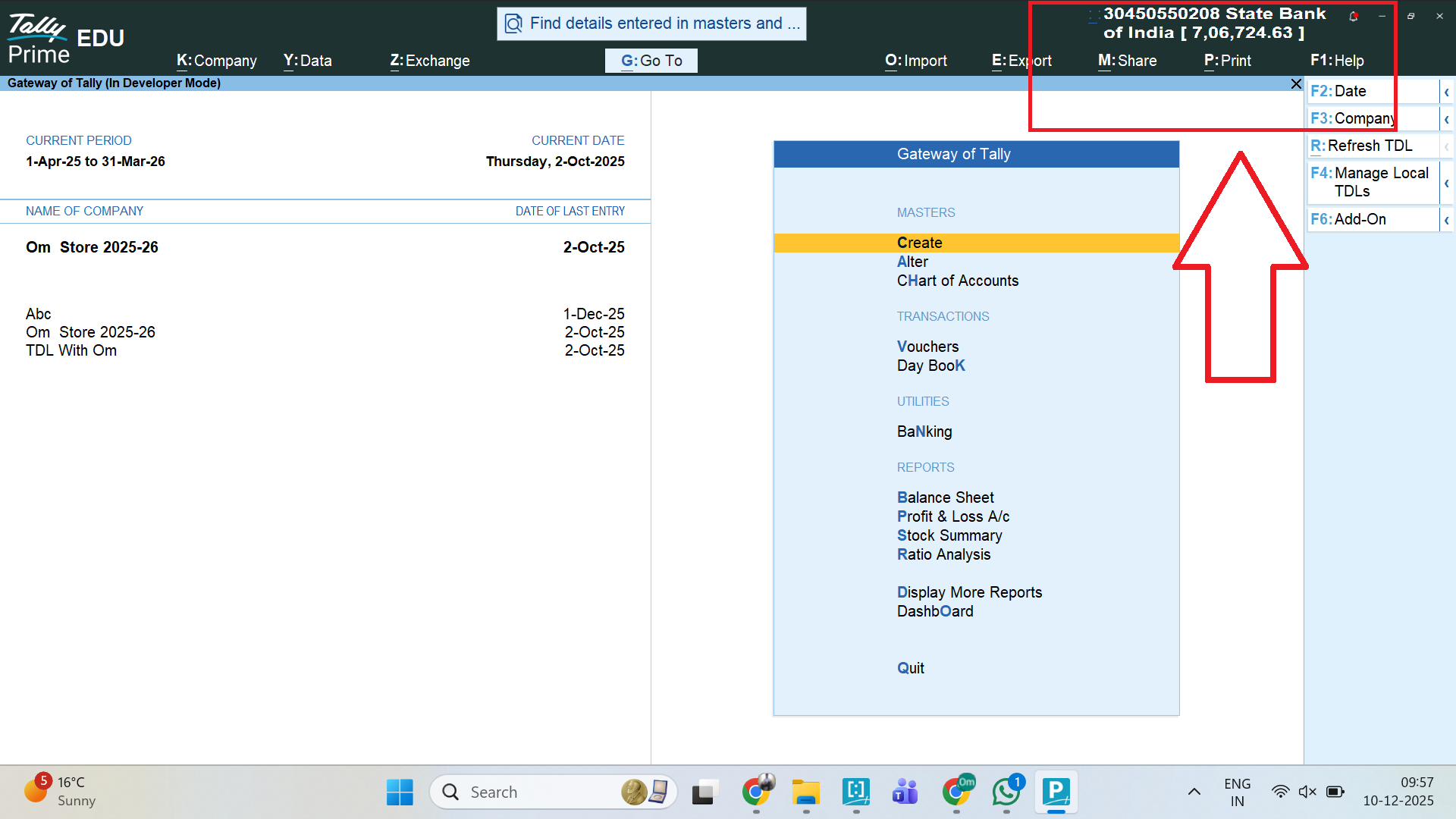The height and width of the screenshot is (819, 1456).
Task: Expand chevron beside F3: Company
Action: tap(1446, 119)
